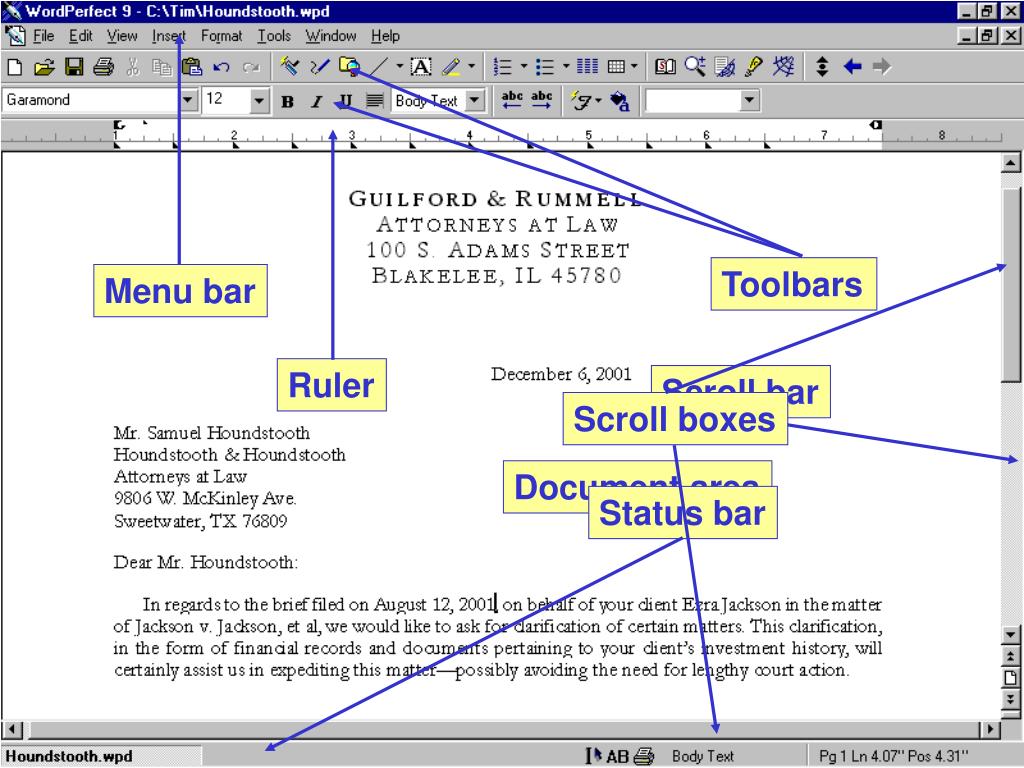This screenshot has width=1024, height=768.
Task: Insert a text box with the A icon
Action: click(x=421, y=67)
